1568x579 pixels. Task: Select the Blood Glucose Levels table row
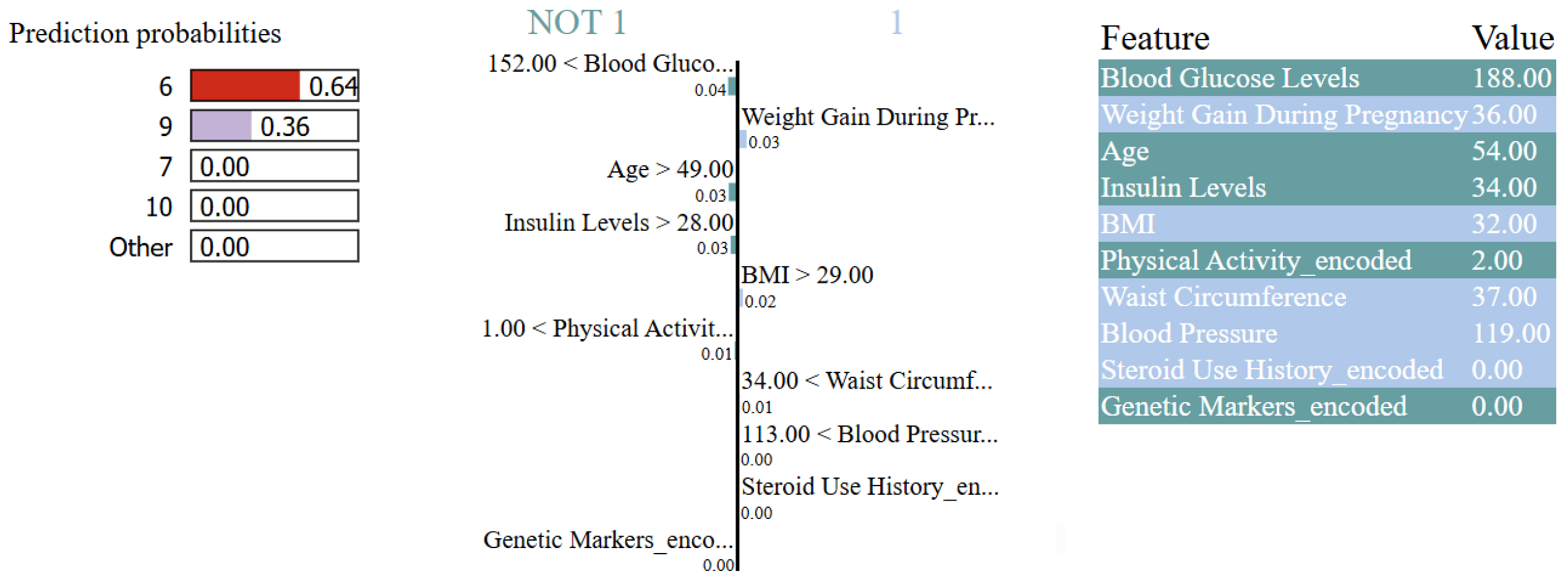click(x=1326, y=78)
